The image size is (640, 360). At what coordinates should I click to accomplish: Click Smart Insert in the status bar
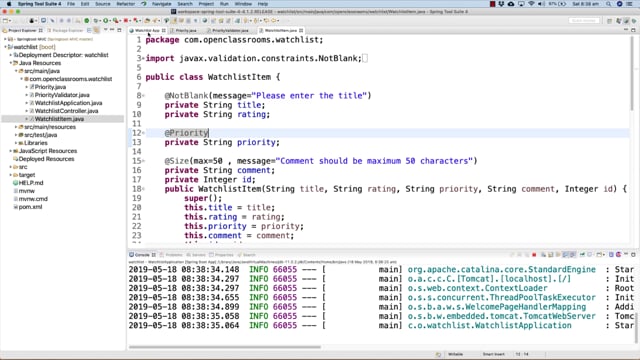[x=493, y=354]
